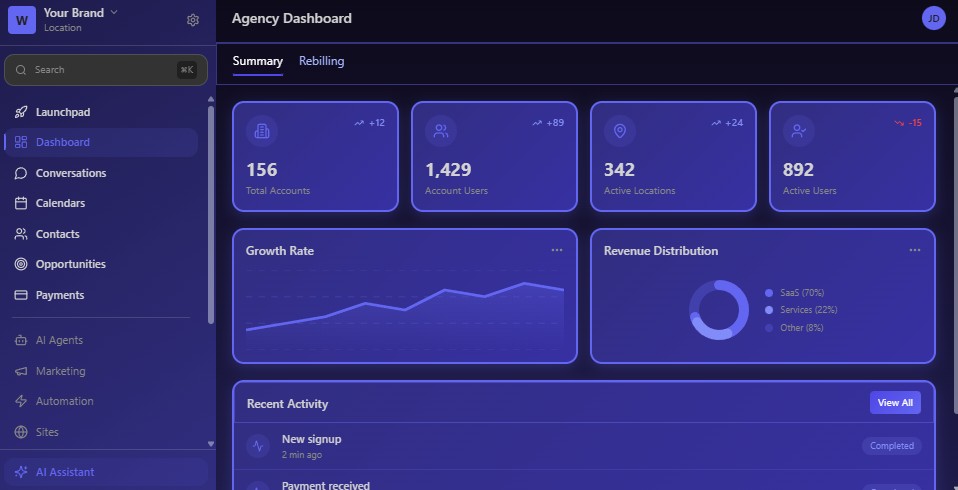Image resolution: width=958 pixels, height=490 pixels.
Task: Open Opportunities in the sidebar
Action: (x=101, y=264)
